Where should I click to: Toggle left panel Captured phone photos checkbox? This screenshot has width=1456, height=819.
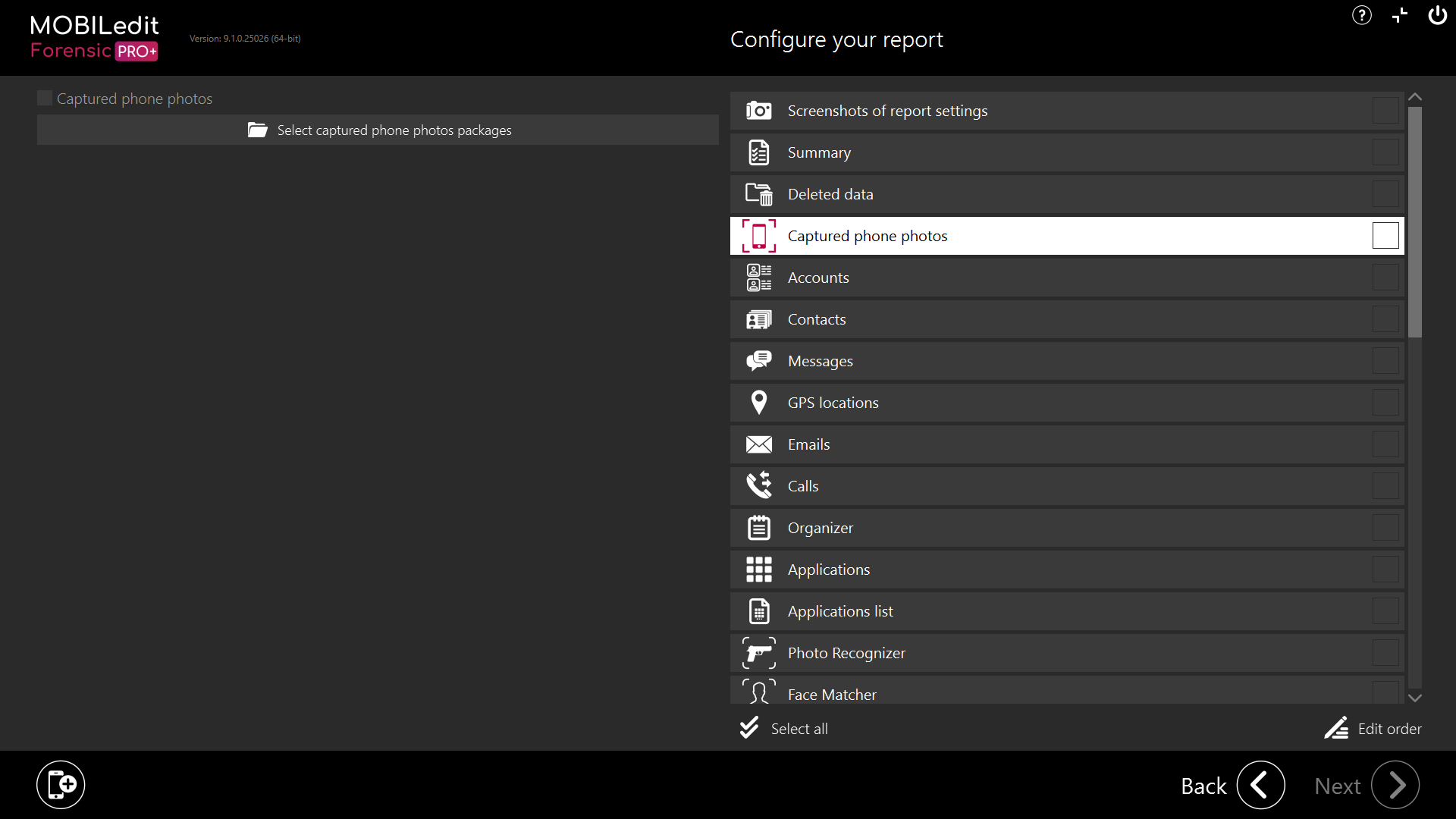coord(45,99)
